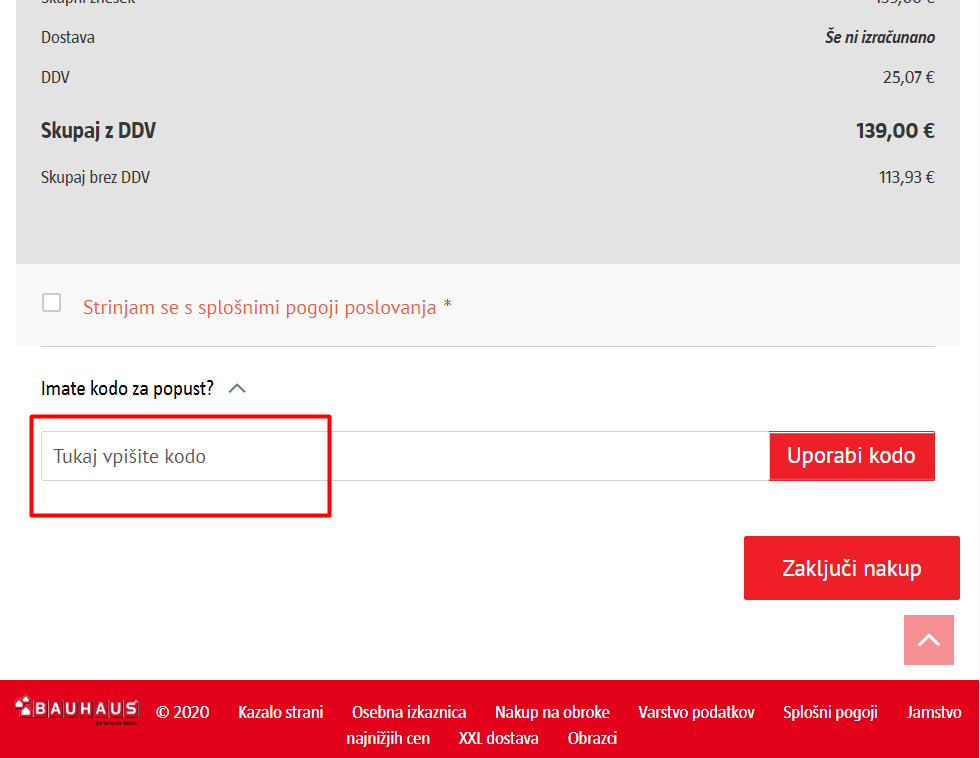
Task: Tick the terms and conditions agreement checkbox
Action: click(51, 303)
